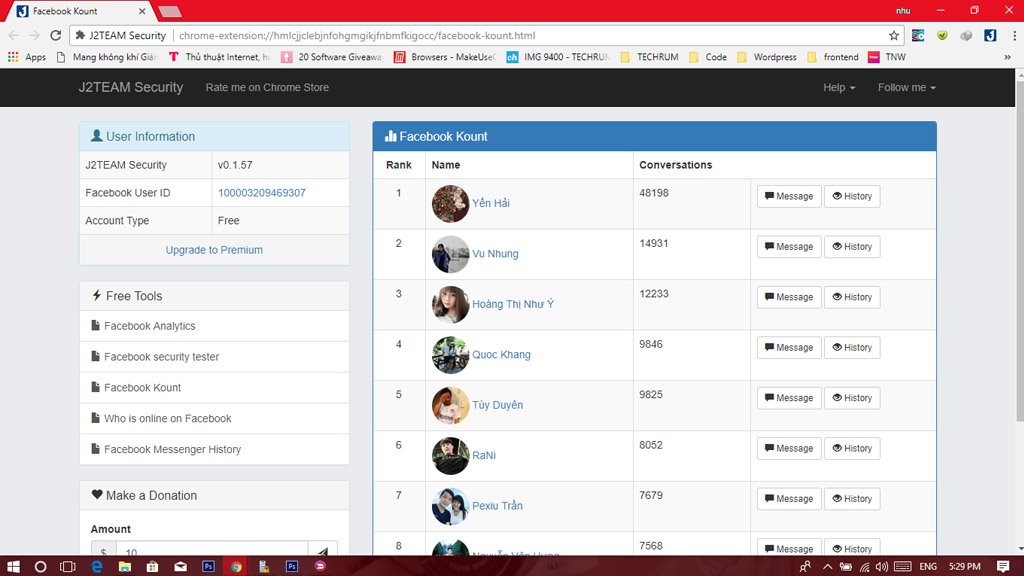Click the Windows Start button
This screenshot has height=576, width=1024.
13,566
